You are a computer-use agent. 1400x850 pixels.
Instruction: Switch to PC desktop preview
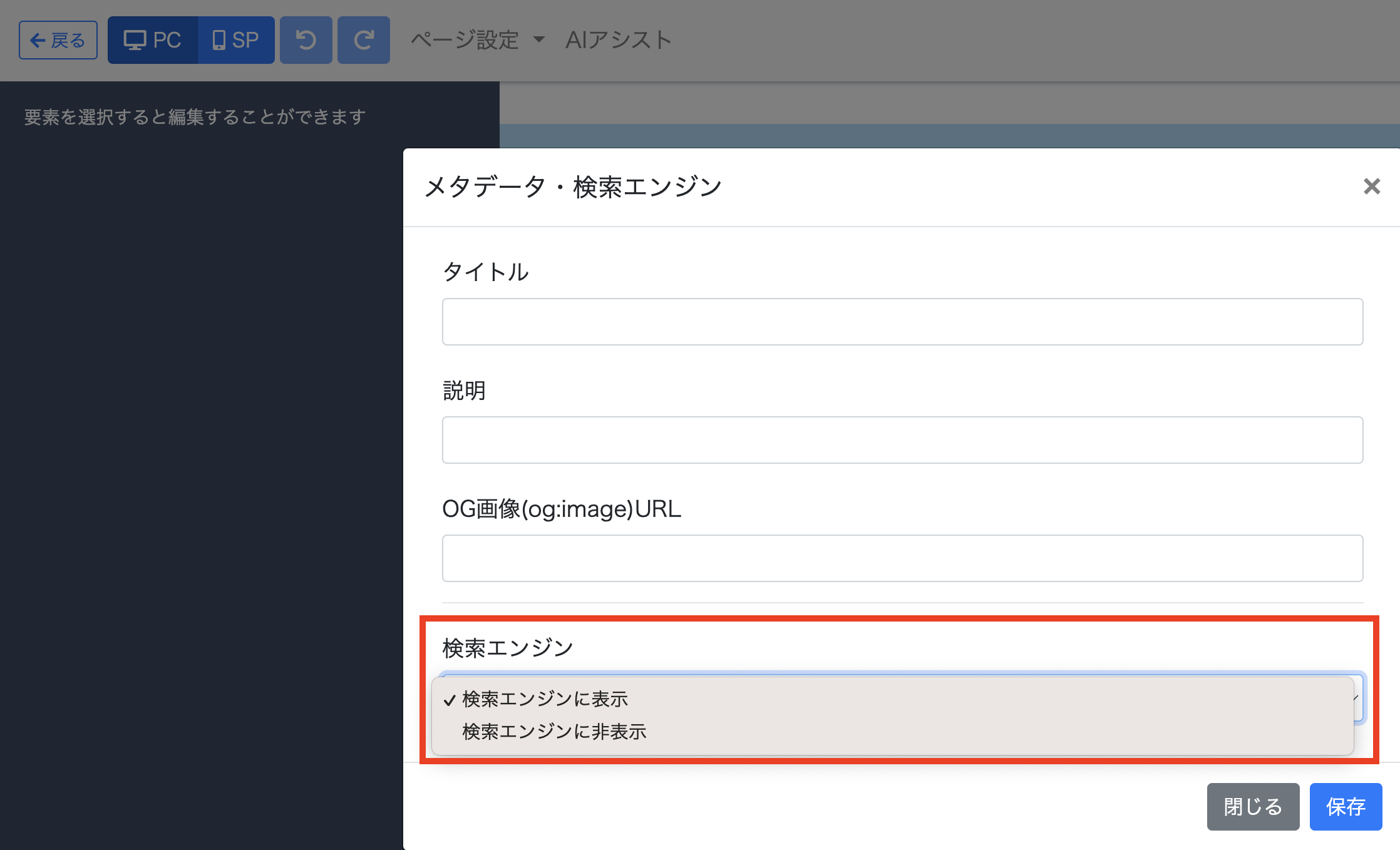coord(153,40)
